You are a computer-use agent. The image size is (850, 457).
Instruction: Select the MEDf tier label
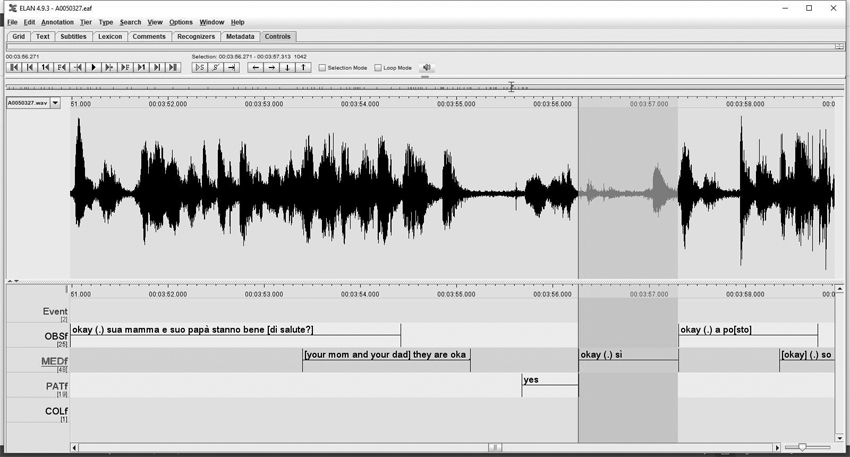click(x=54, y=362)
